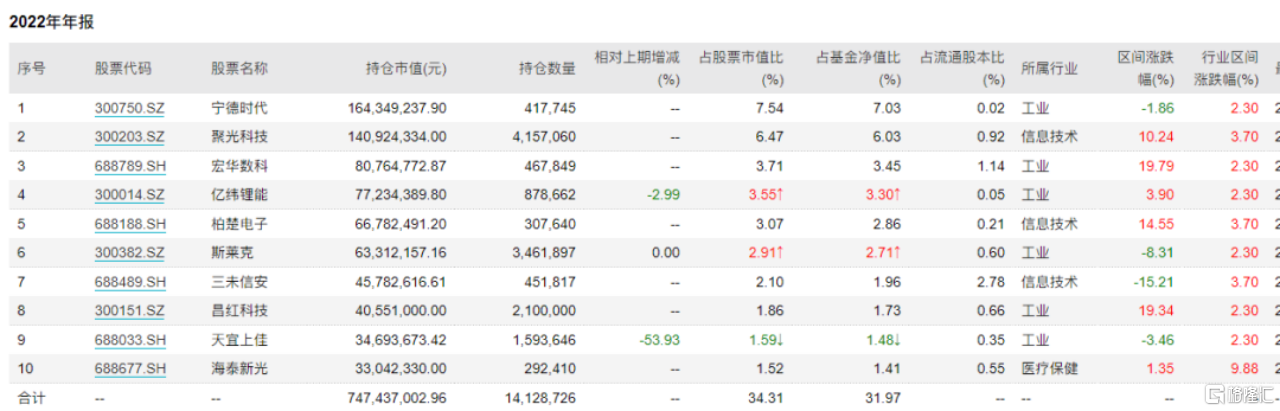Screen dimensions: 1280x411
Task: Click the 1.48↓ net value ratio
Action: pos(884,339)
